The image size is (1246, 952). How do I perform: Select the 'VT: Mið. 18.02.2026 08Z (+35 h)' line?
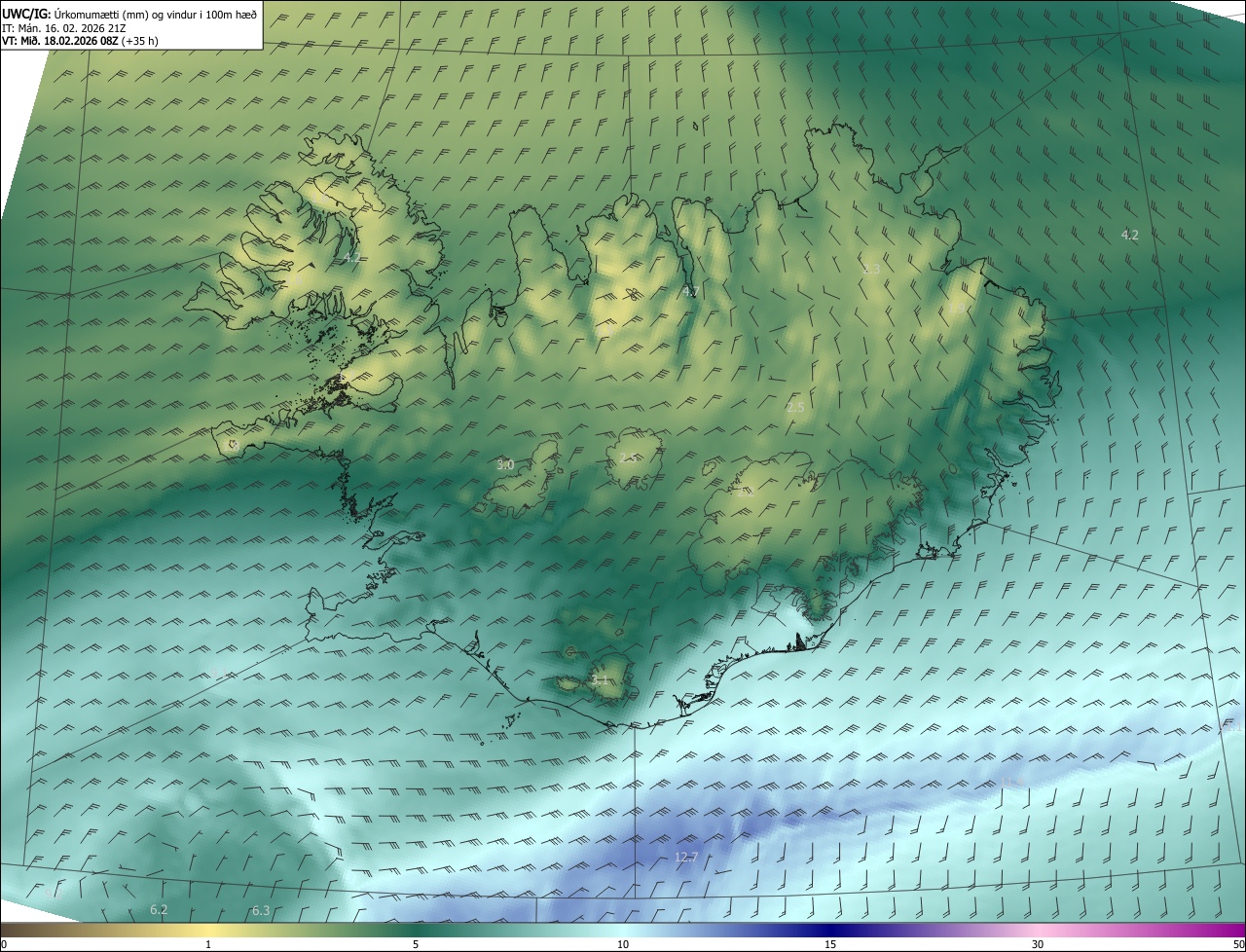pyautogui.click(x=81, y=41)
